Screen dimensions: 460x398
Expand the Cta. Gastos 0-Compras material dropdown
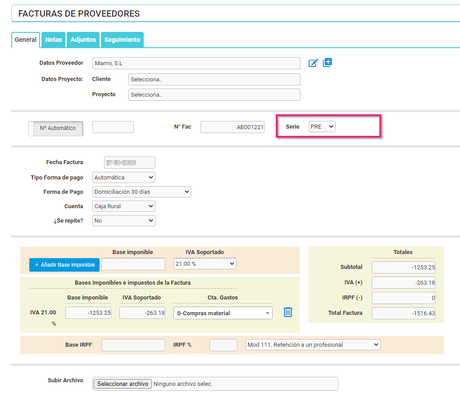(223, 313)
